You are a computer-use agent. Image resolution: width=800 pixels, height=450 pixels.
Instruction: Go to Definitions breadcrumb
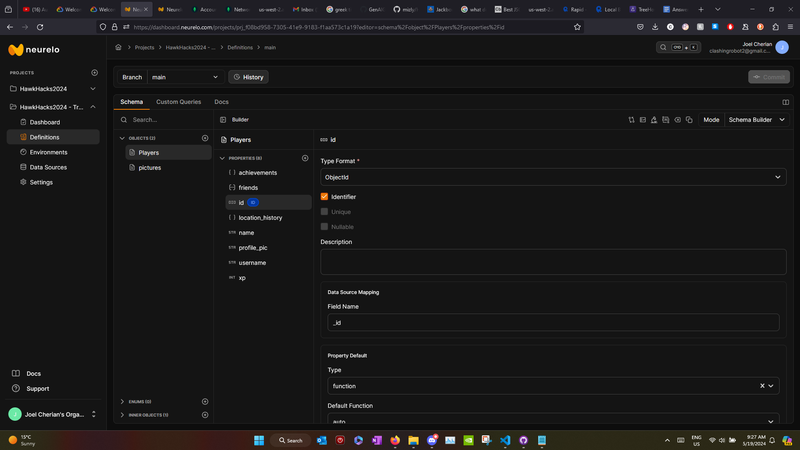pyautogui.click(x=240, y=47)
